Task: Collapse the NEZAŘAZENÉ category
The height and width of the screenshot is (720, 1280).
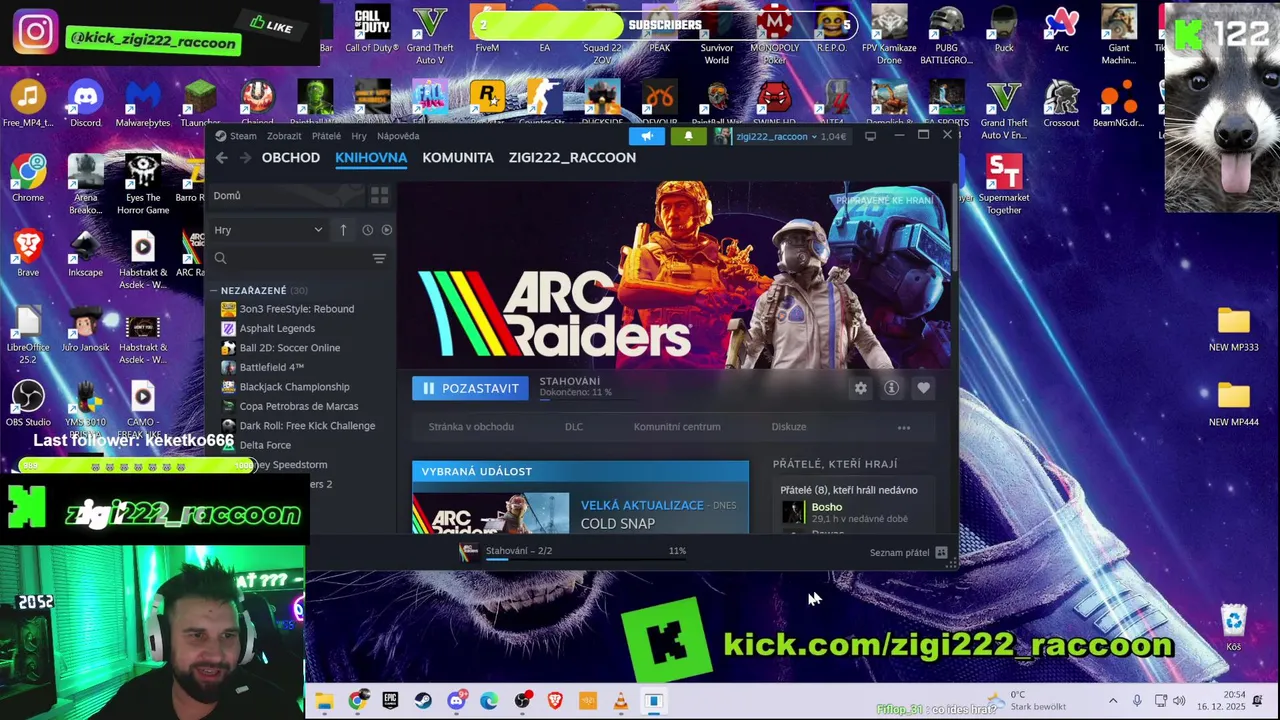Action: [213, 291]
